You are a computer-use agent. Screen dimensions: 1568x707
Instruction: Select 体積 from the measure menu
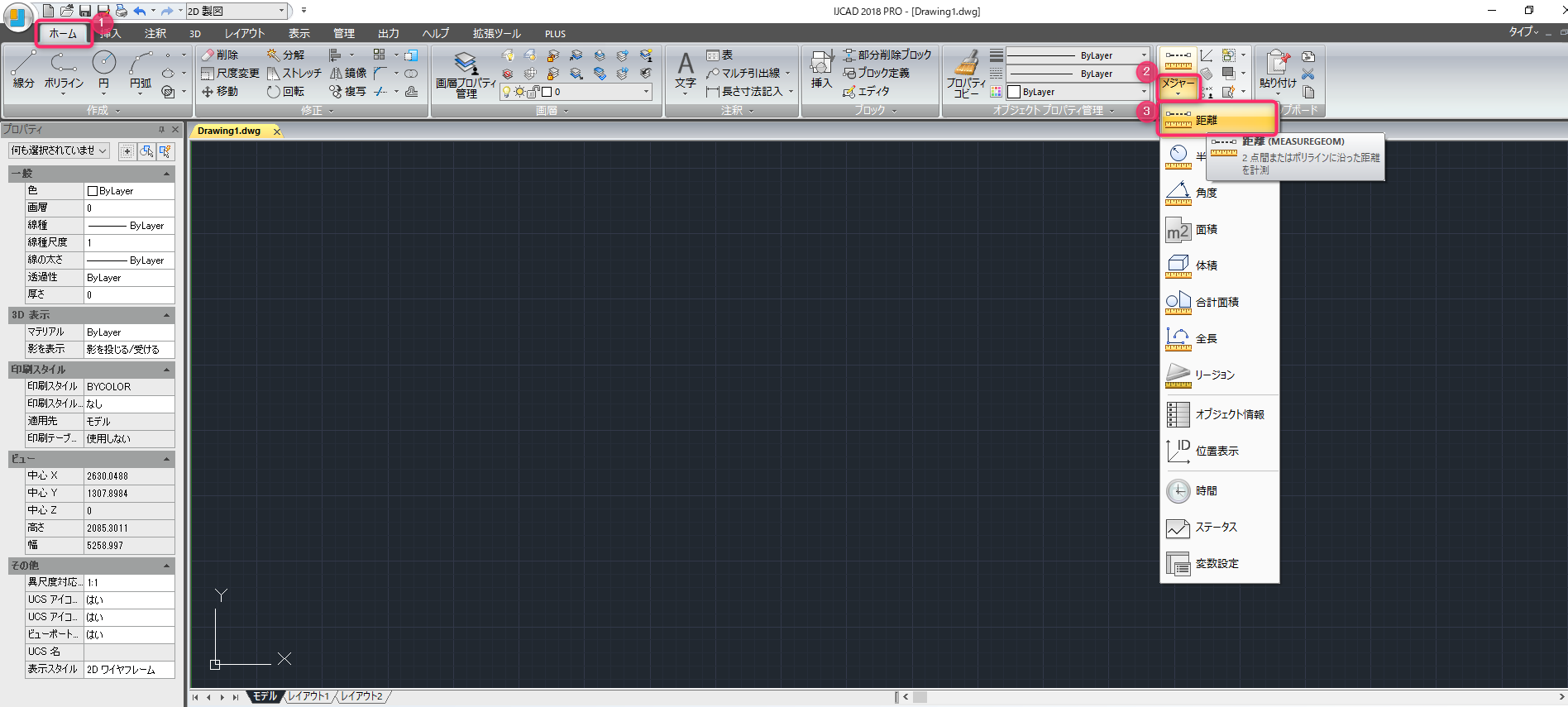coord(1220,265)
